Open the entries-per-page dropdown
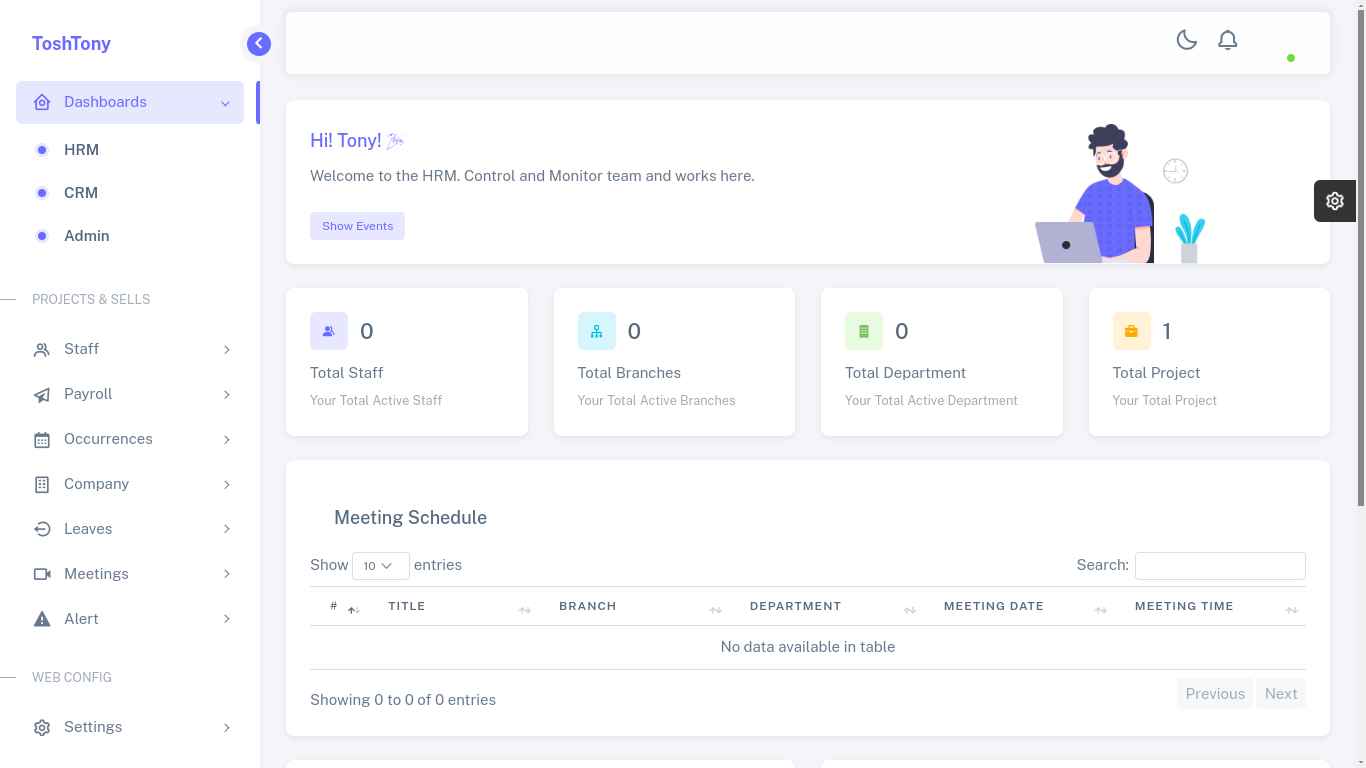Image resolution: width=1366 pixels, height=768 pixels. pyautogui.click(x=380, y=565)
